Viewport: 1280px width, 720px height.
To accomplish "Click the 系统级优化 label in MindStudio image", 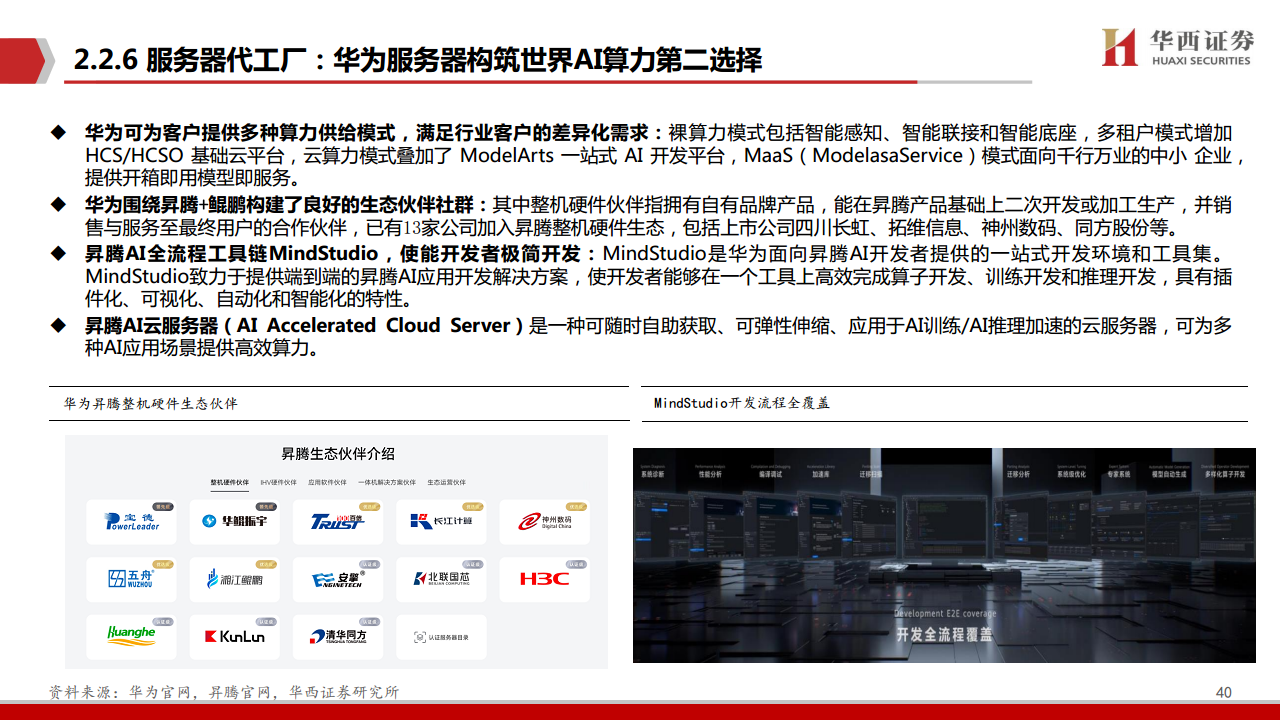I will (x=1071, y=474).
